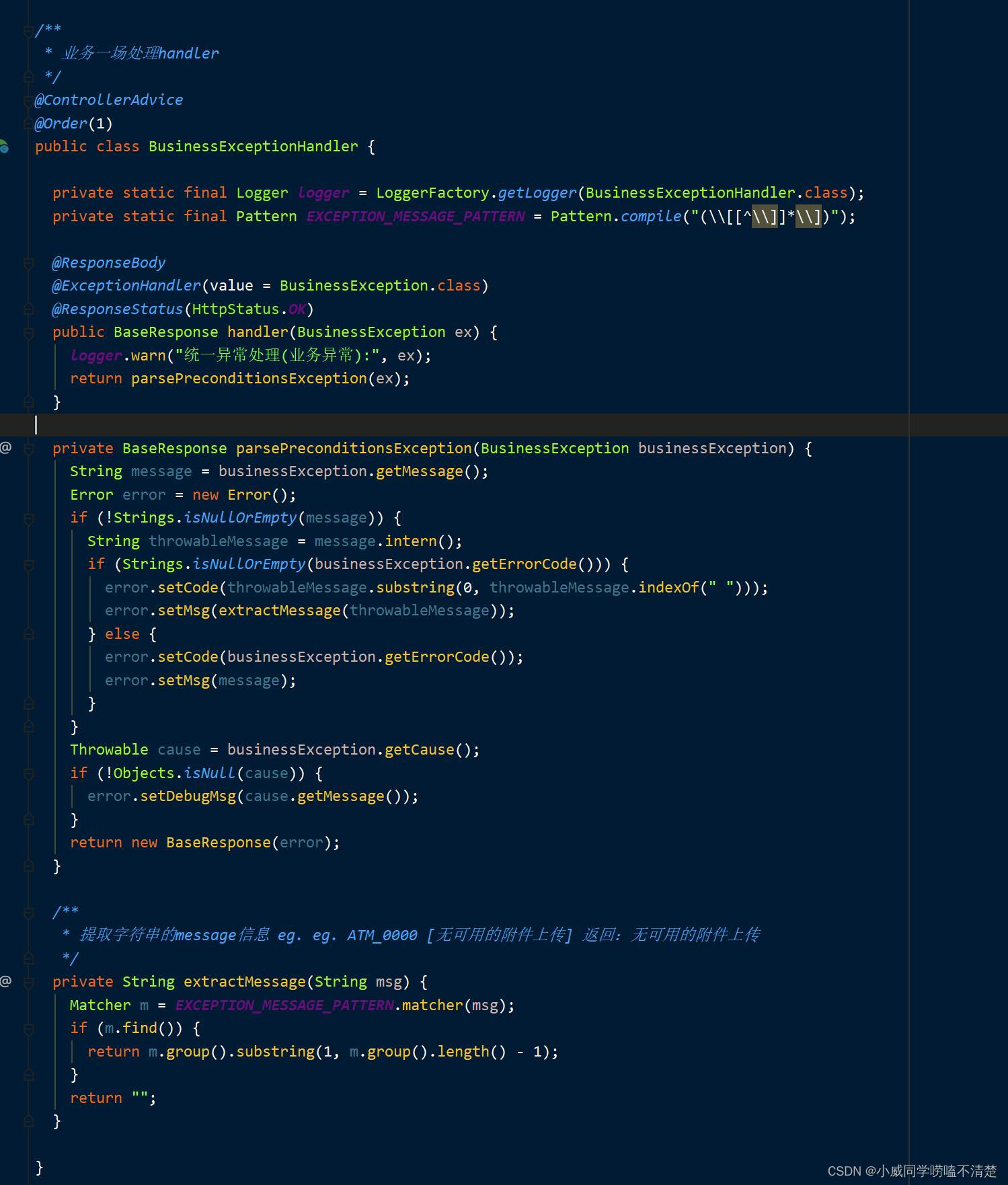
Task: Click the @ gutter icon beside extractMessage method
Action: tap(6, 981)
